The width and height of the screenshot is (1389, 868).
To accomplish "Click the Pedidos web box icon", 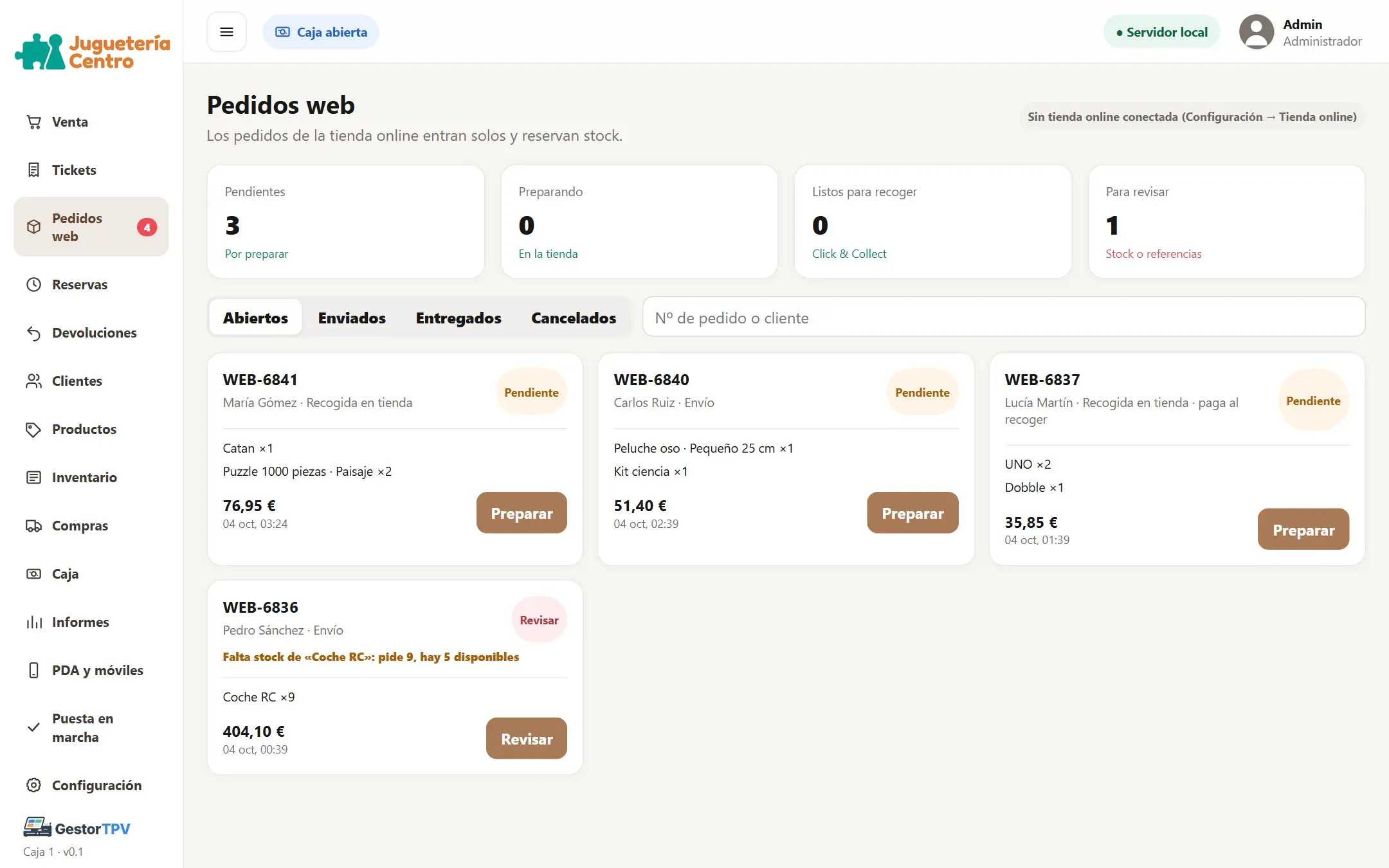I will (x=34, y=227).
